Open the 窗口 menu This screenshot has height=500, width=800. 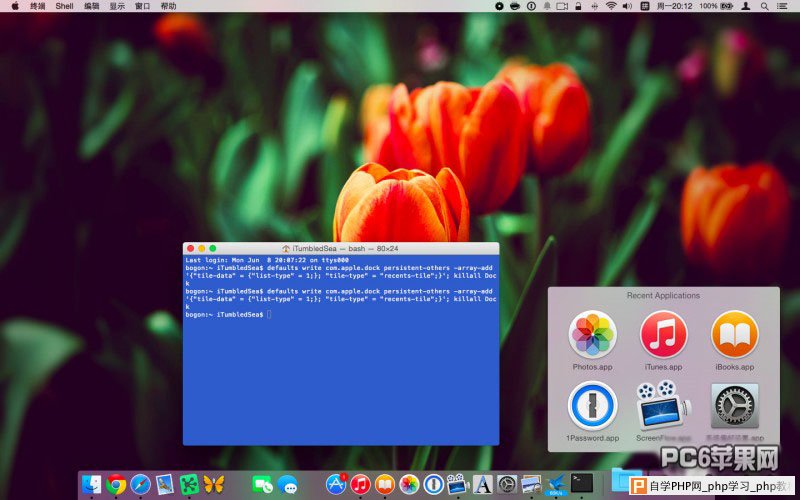pyautogui.click(x=143, y=6)
